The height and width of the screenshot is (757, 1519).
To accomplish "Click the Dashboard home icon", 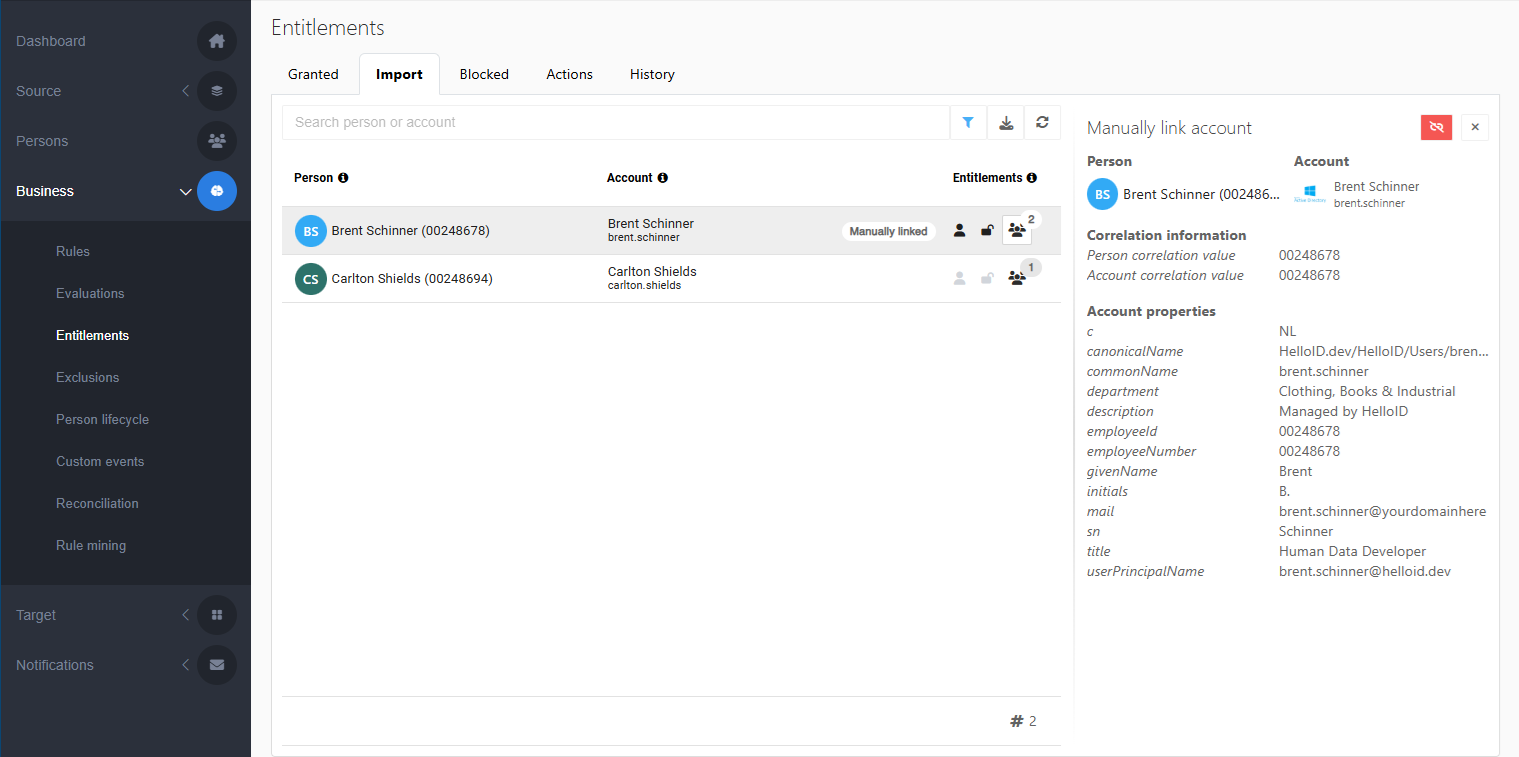I will [x=217, y=41].
